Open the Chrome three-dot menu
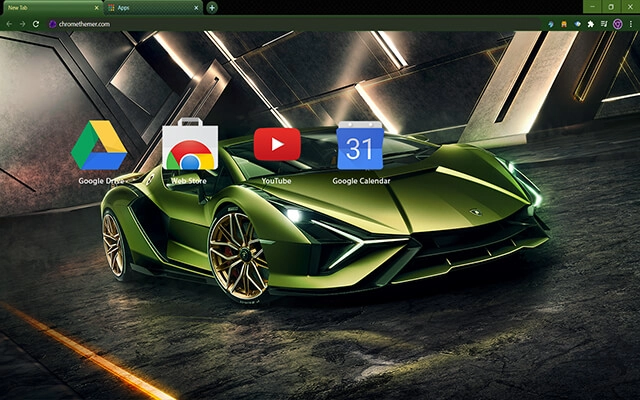This screenshot has width=640, height=400. pyautogui.click(x=631, y=24)
